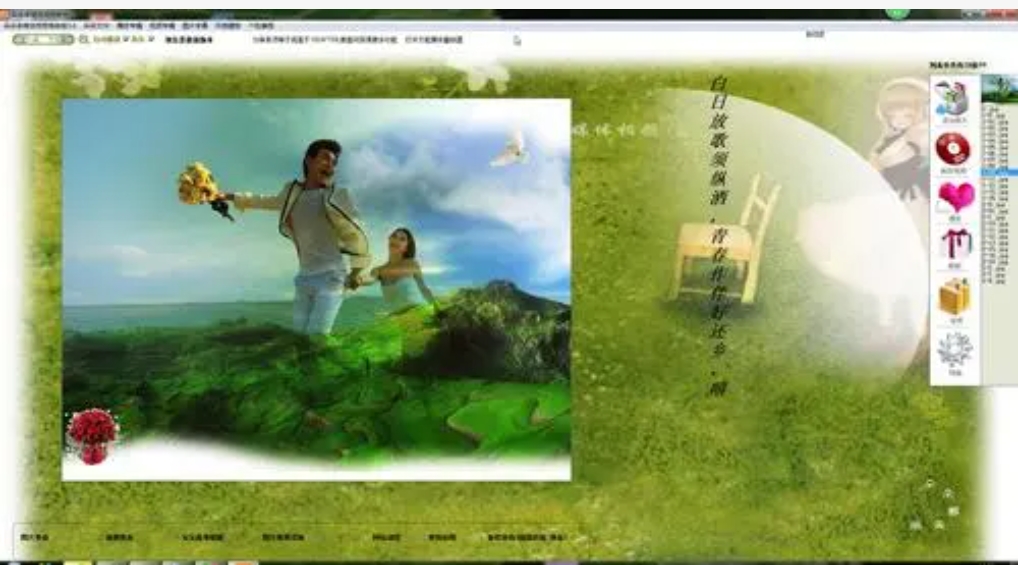Click the leftmost text button in bottom bar
Screen dimensions: 1018x565
tap(34, 538)
